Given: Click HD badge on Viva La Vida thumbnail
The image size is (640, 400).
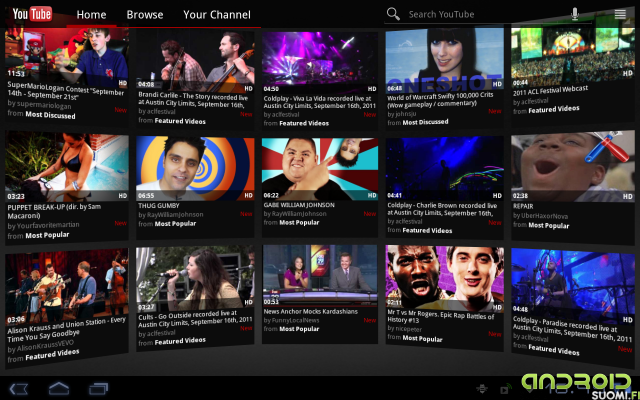Looking at the screenshot, I should click(371, 89).
